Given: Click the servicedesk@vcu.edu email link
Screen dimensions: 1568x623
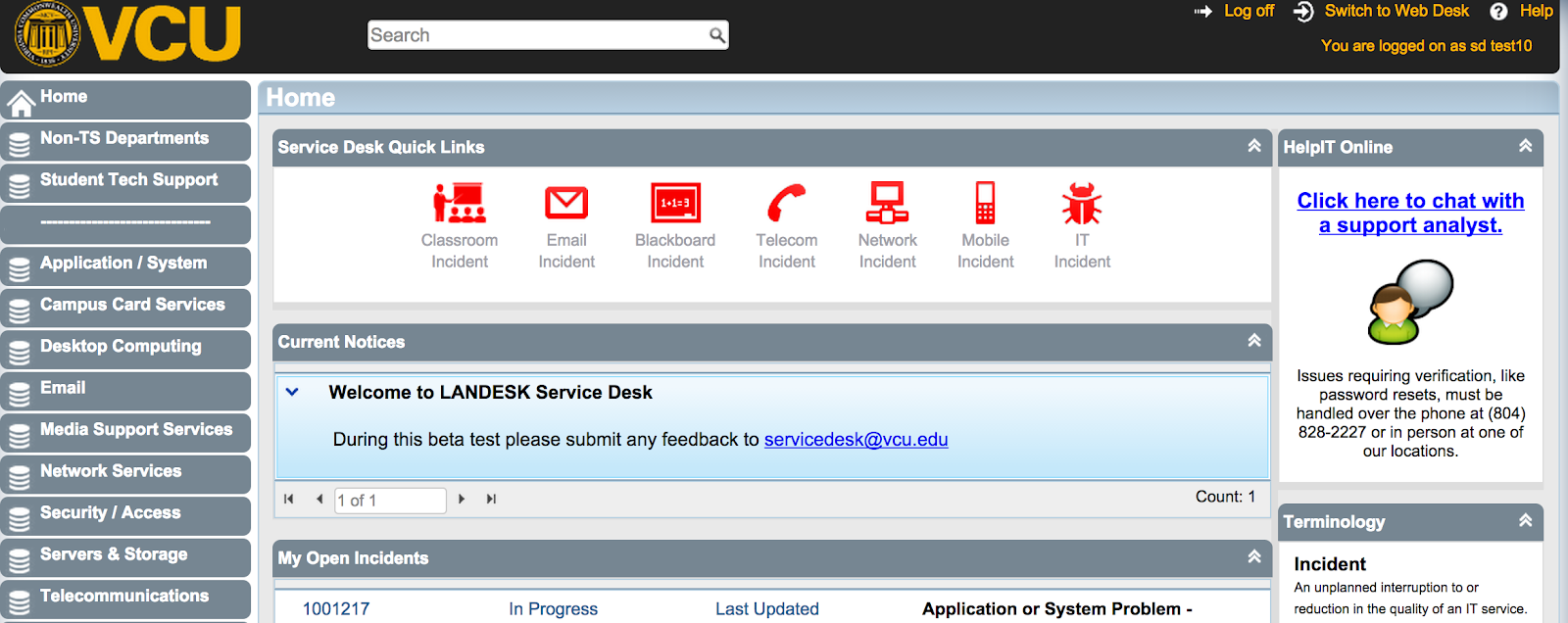Looking at the screenshot, I should pos(856,439).
